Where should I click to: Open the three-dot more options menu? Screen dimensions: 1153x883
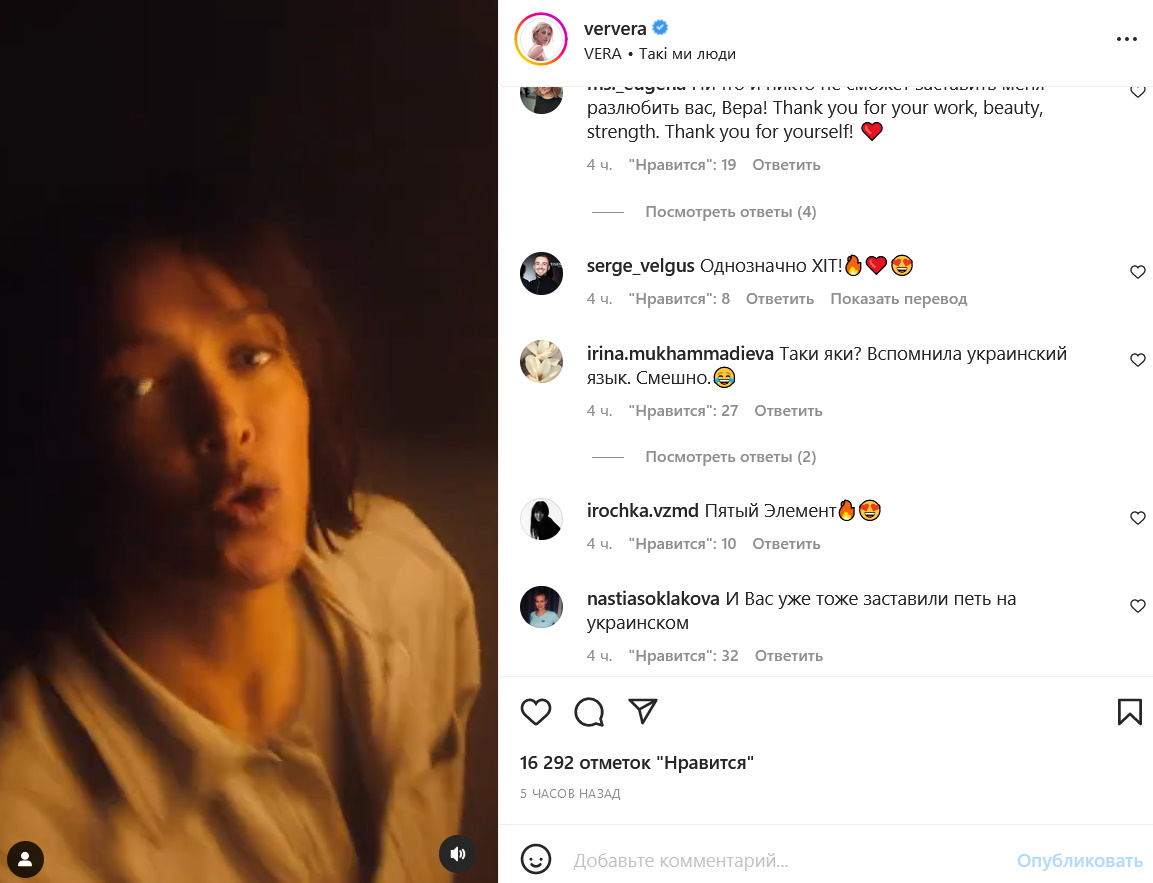tap(1127, 39)
